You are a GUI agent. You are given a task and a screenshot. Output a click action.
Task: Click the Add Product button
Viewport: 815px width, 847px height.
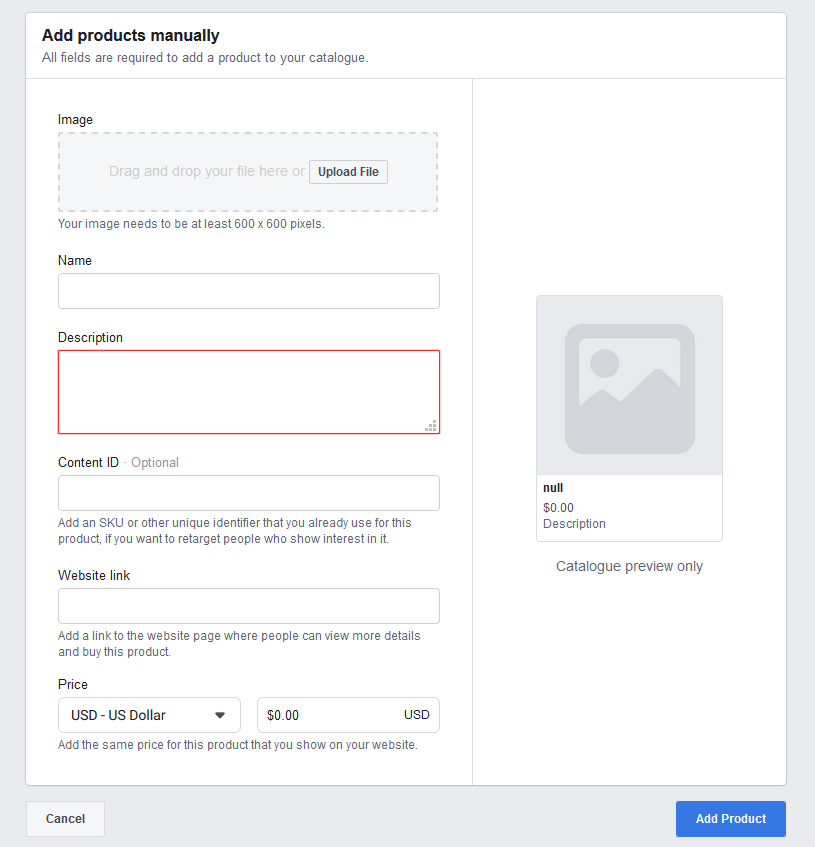point(730,818)
